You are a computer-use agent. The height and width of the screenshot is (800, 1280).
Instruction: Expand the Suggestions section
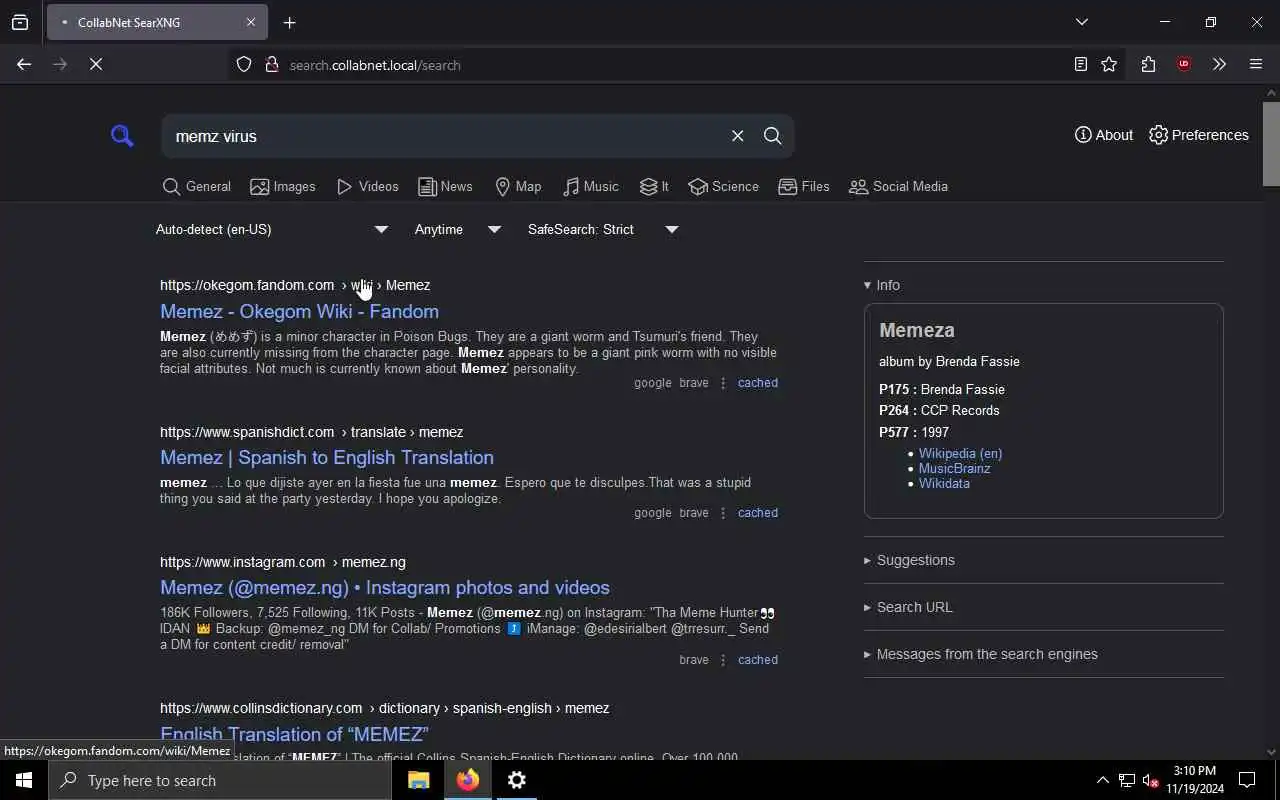pos(909,560)
